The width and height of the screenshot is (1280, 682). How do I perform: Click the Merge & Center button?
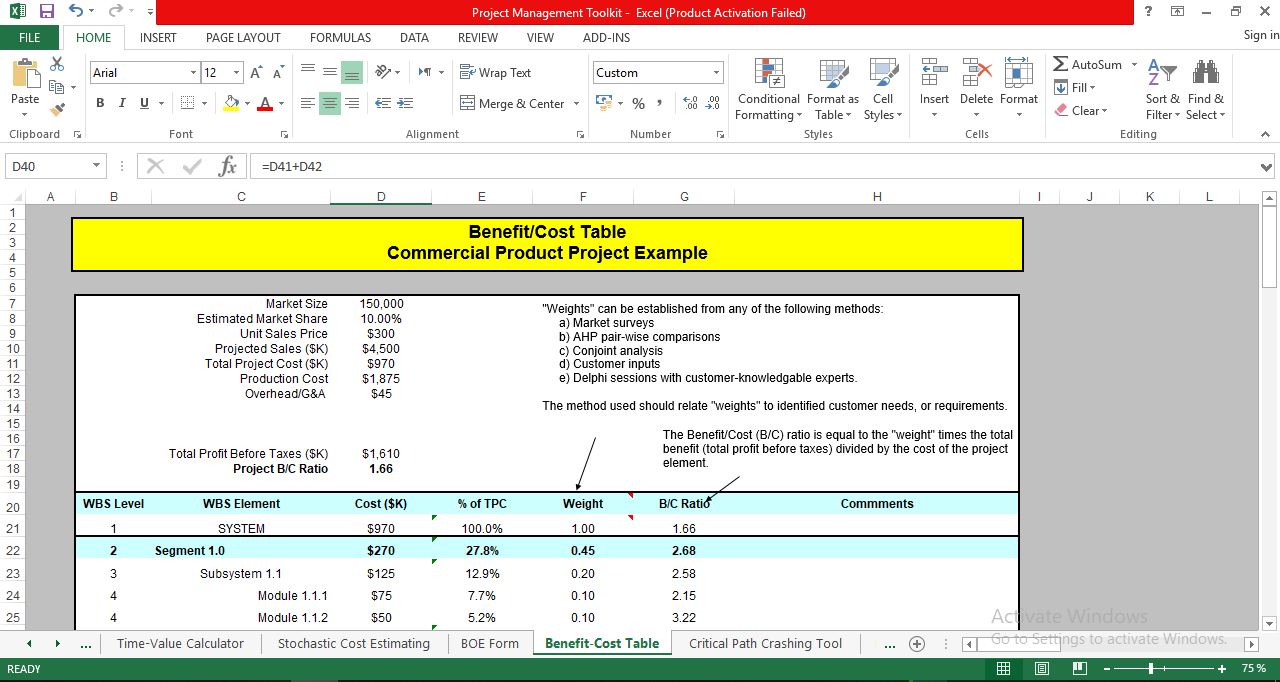514,103
